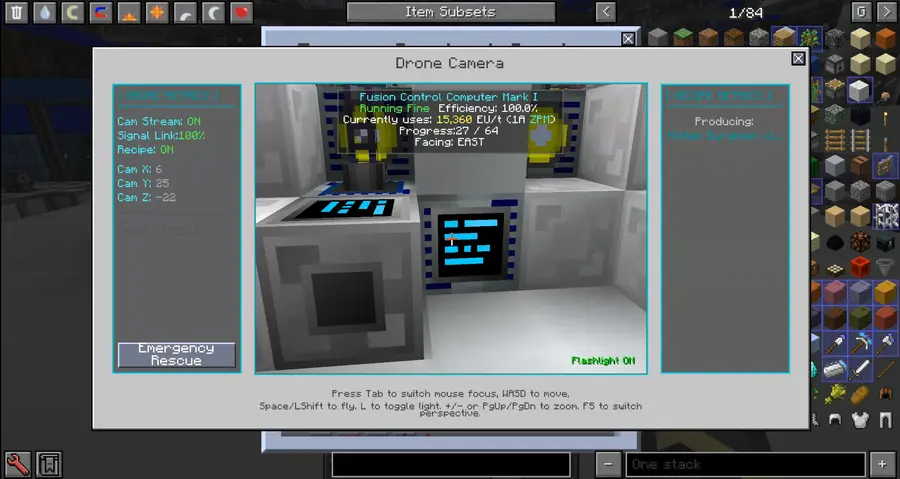
Task: Select the orange red sand block
Action: (x=886, y=39)
